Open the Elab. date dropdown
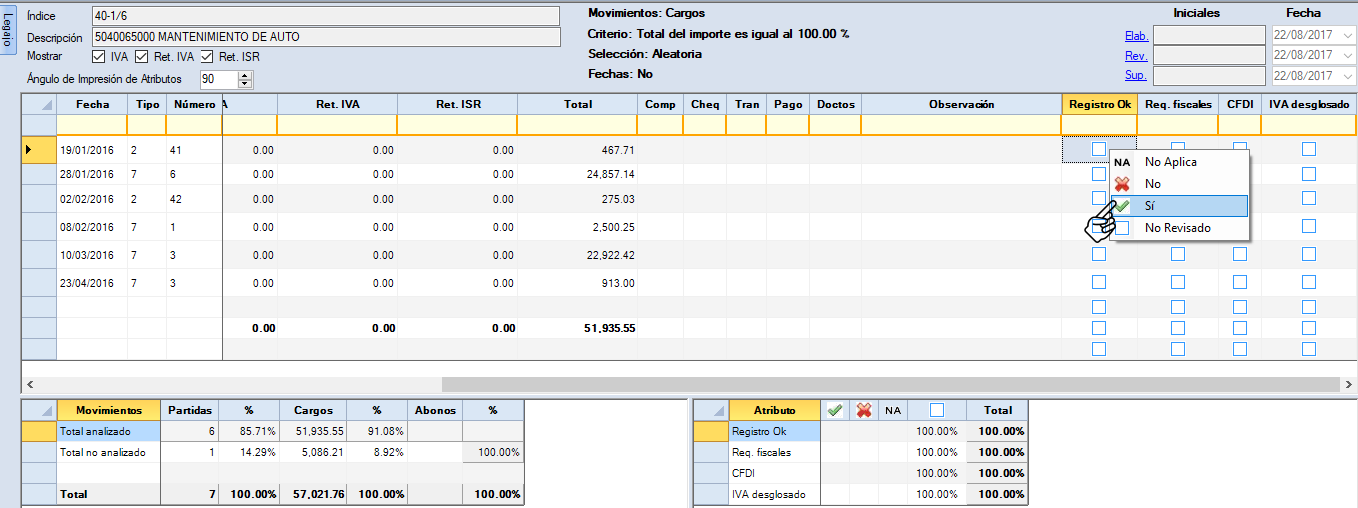1358x508 pixels. coord(1349,36)
